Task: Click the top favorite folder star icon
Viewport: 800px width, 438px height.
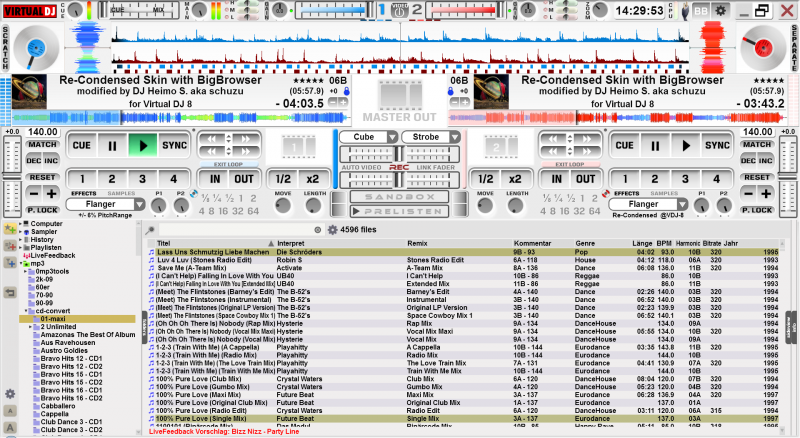Action: (x=10, y=229)
